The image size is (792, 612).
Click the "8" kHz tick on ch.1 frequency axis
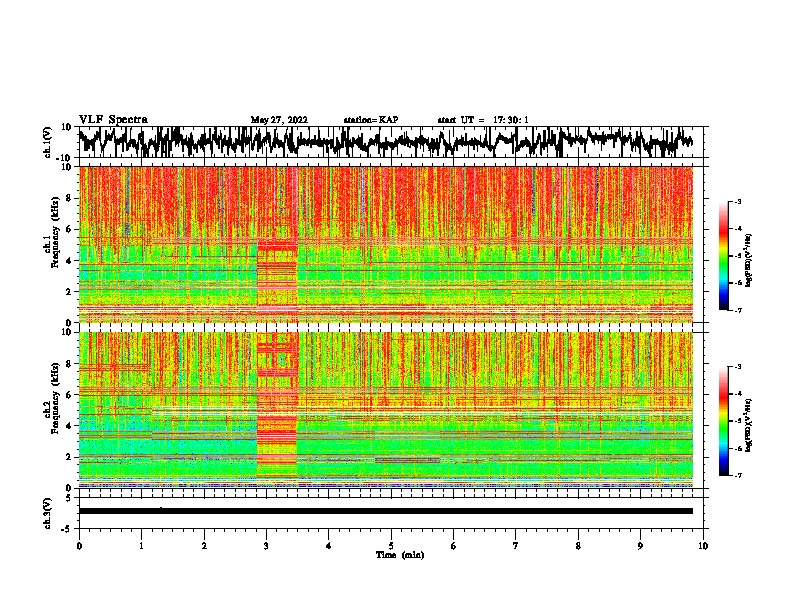(x=69, y=198)
